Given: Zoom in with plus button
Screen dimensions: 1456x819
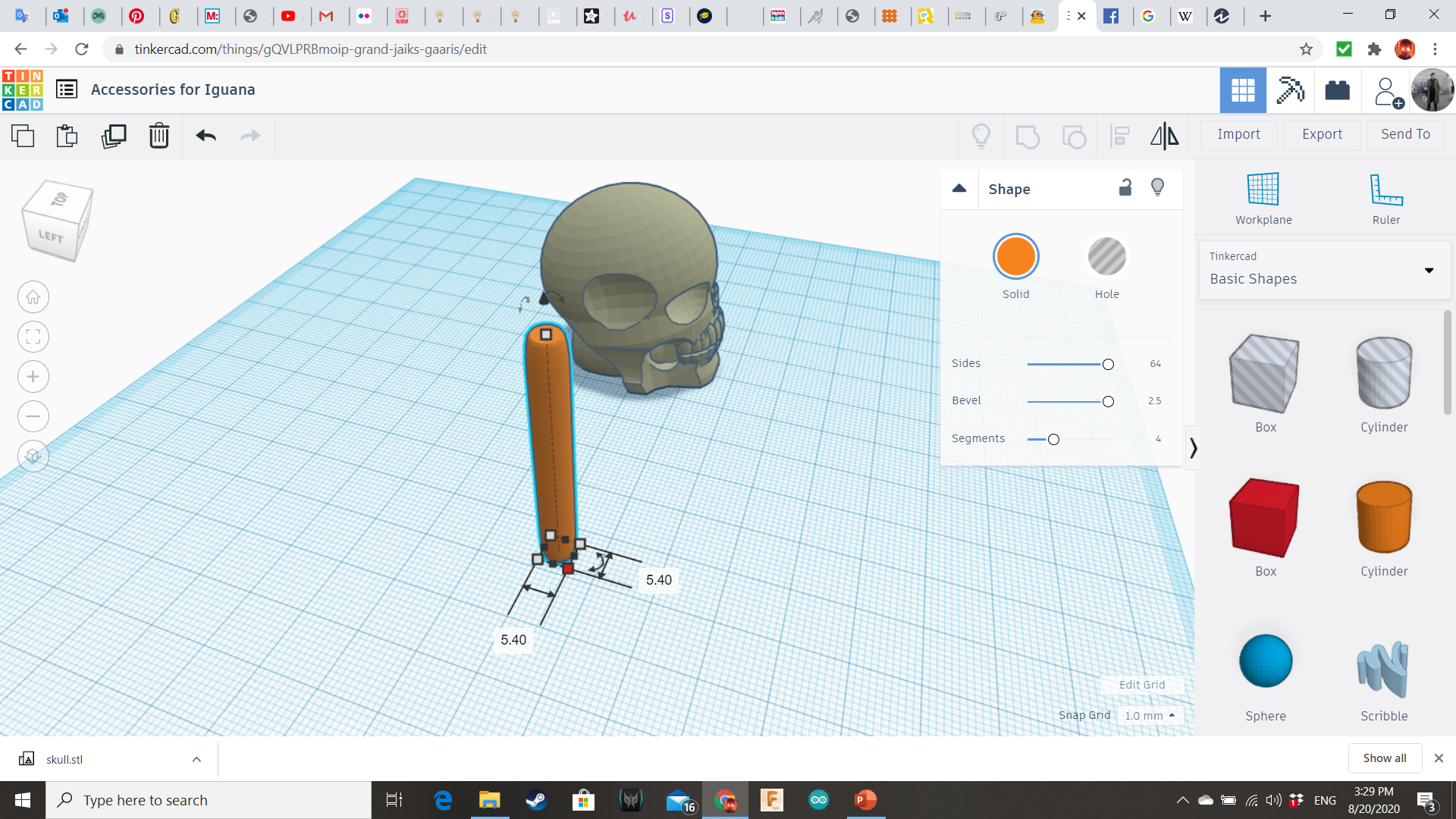Looking at the screenshot, I should [33, 377].
